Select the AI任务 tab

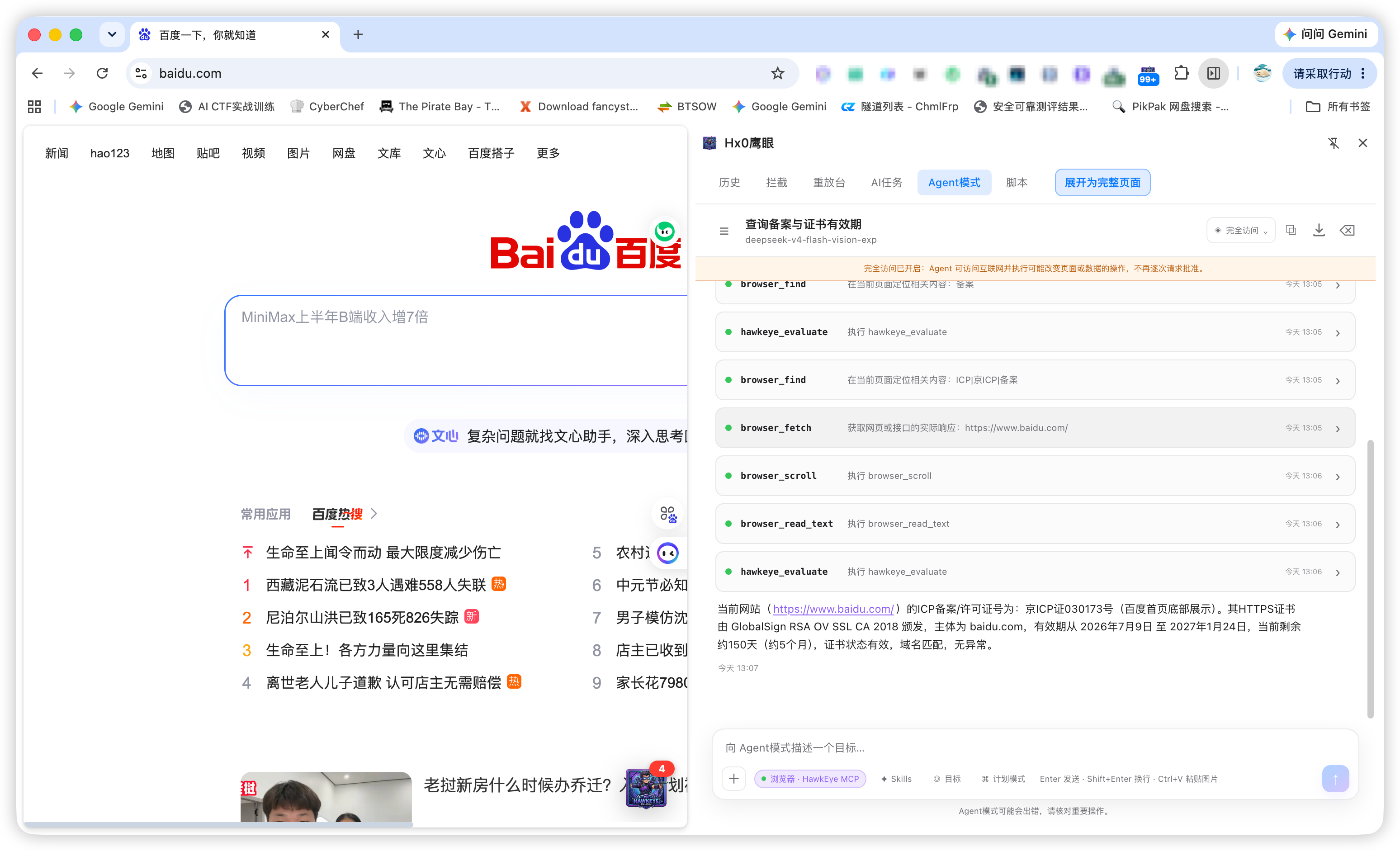pyautogui.click(x=886, y=182)
